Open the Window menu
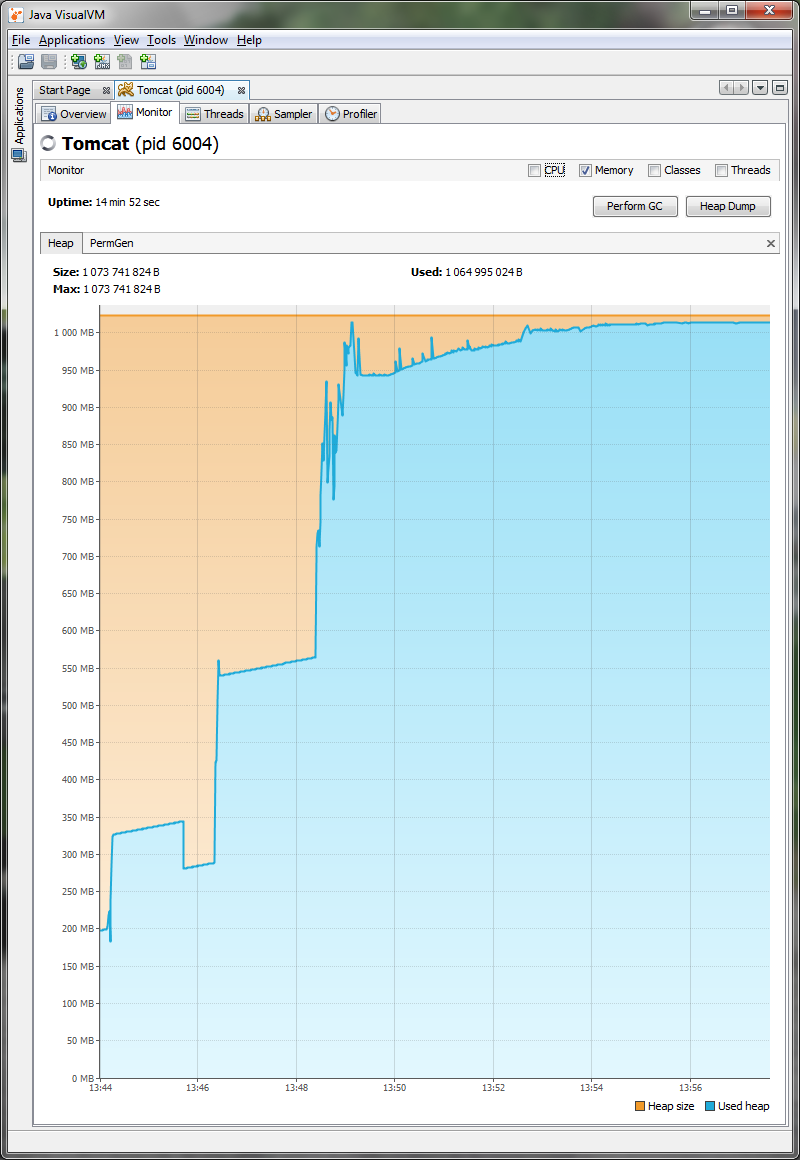The width and height of the screenshot is (800, 1160). point(206,40)
